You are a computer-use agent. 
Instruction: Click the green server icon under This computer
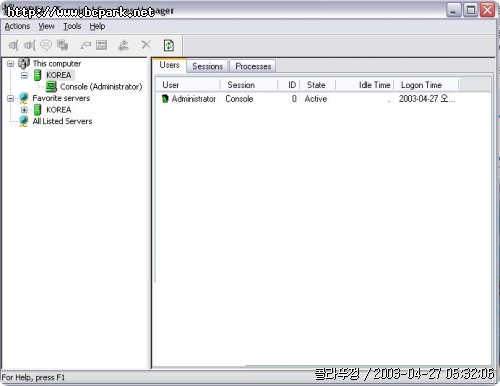[x=38, y=75]
